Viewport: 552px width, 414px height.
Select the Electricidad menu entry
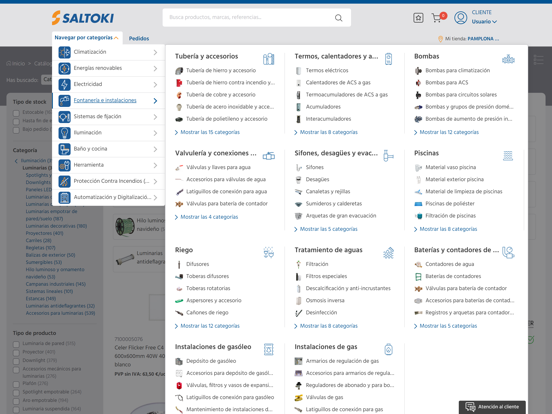coord(108,84)
